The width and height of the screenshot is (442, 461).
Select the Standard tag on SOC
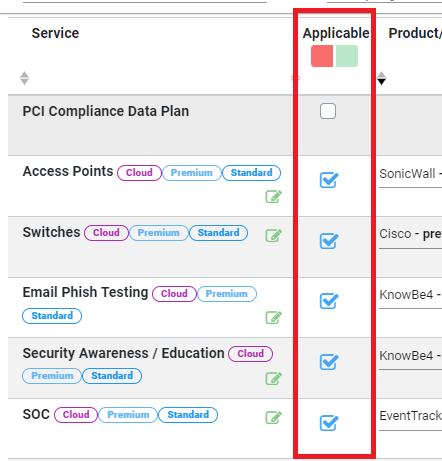coord(188,415)
